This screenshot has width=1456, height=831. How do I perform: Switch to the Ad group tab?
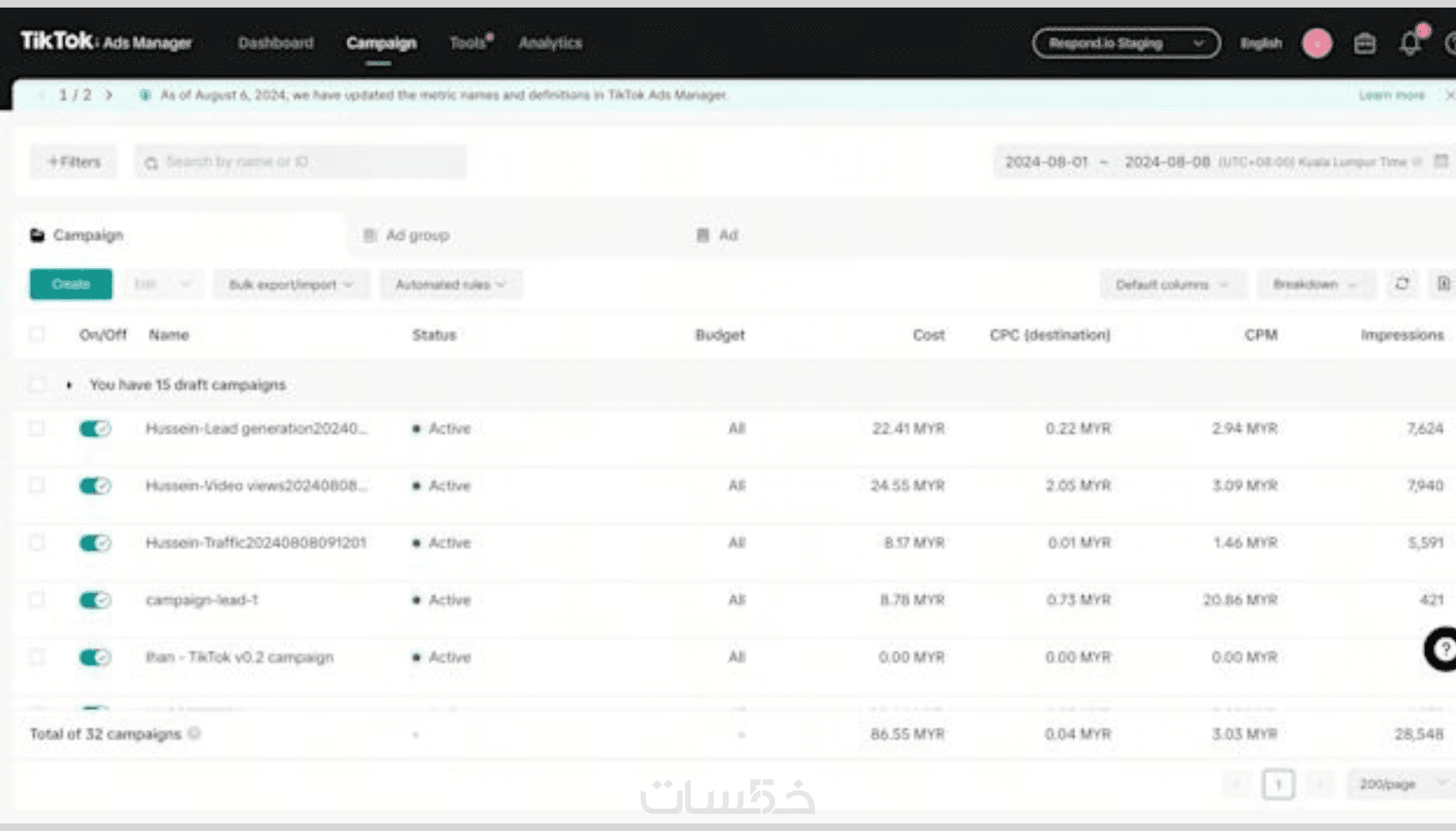(x=407, y=235)
